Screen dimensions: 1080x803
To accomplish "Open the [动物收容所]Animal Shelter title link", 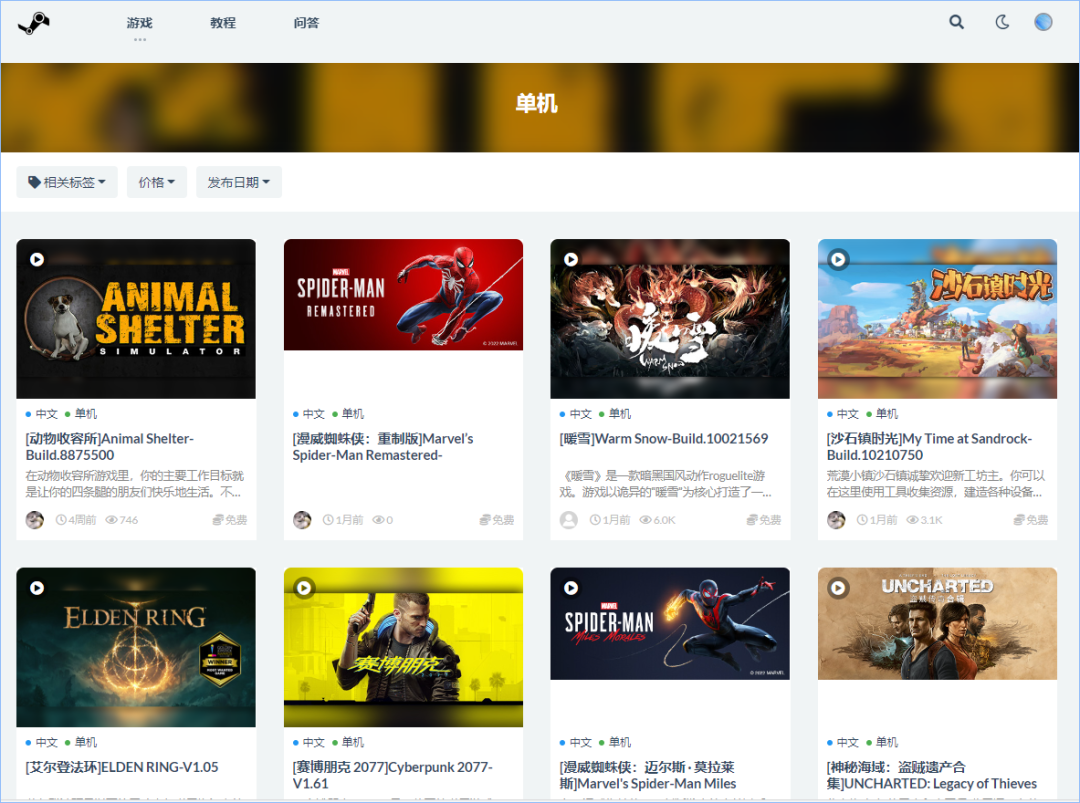I will (110, 446).
